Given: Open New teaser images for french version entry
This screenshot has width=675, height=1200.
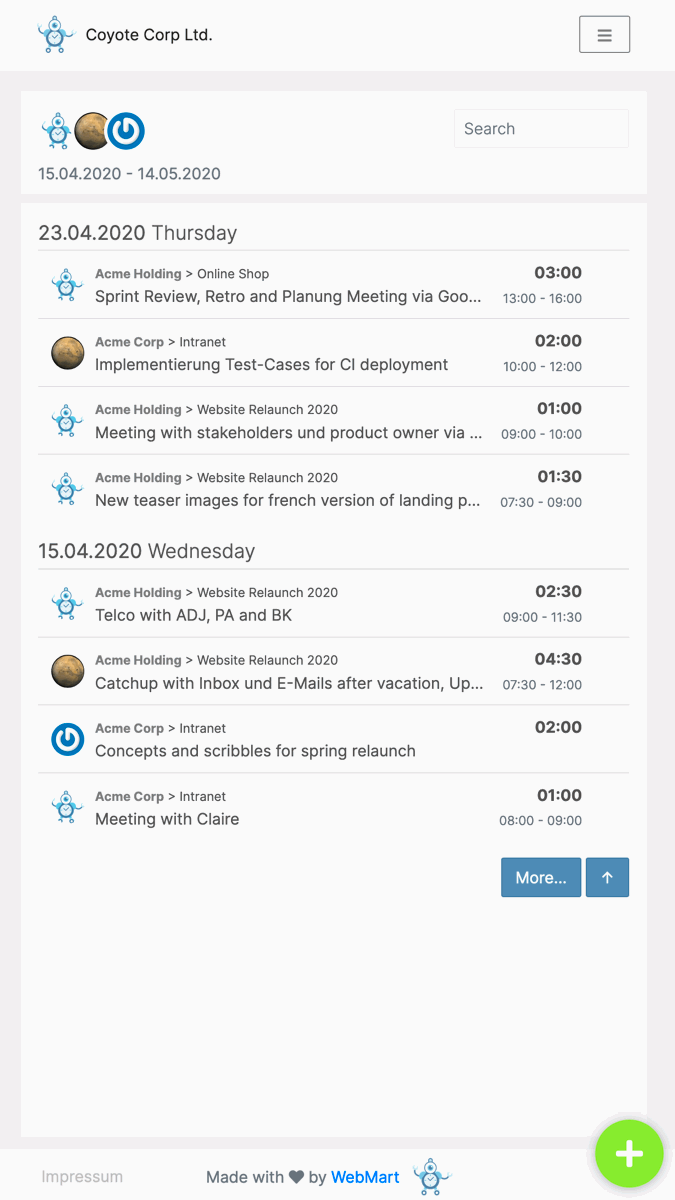Looking at the screenshot, I should click(333, 489).
